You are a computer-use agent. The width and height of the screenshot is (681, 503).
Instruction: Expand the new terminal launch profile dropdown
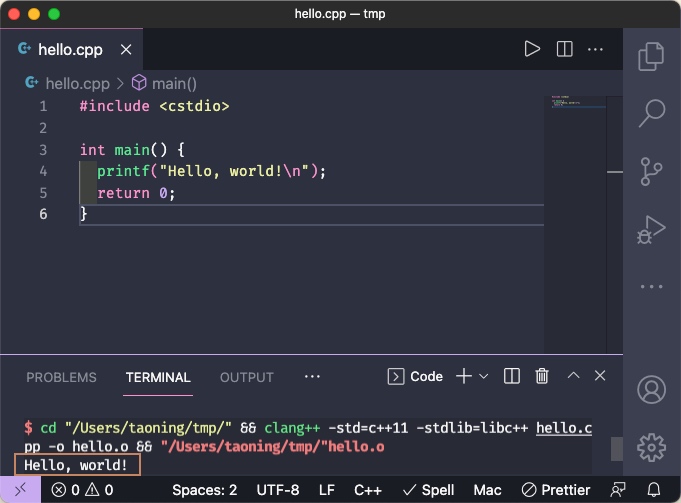coord(484,376)
